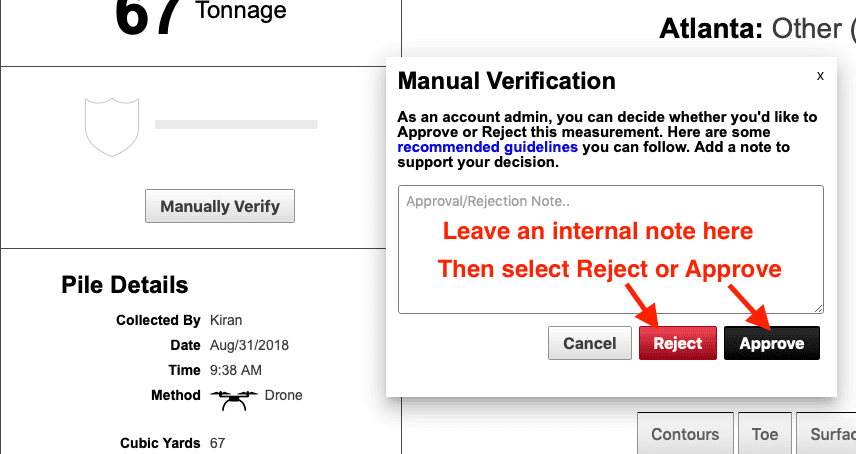856x454 pixels.
Task: Click the large Tonnage label
Action: 240,12
